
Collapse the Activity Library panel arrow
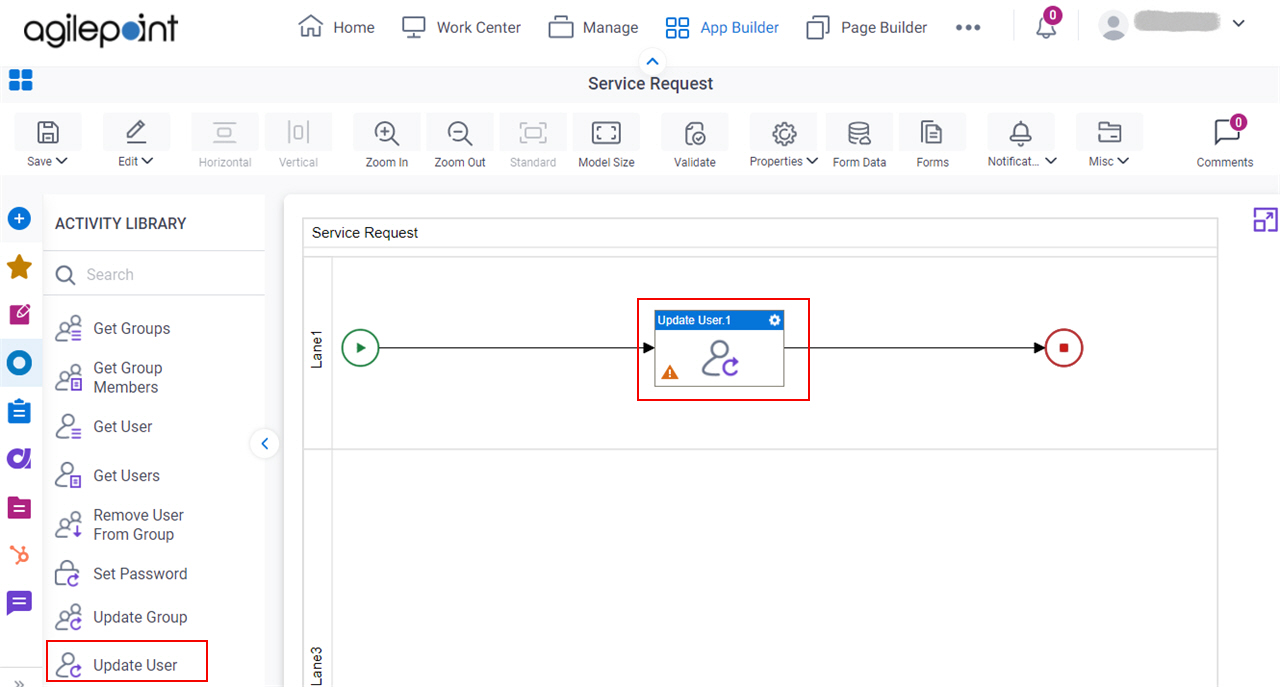click(265, 443)
